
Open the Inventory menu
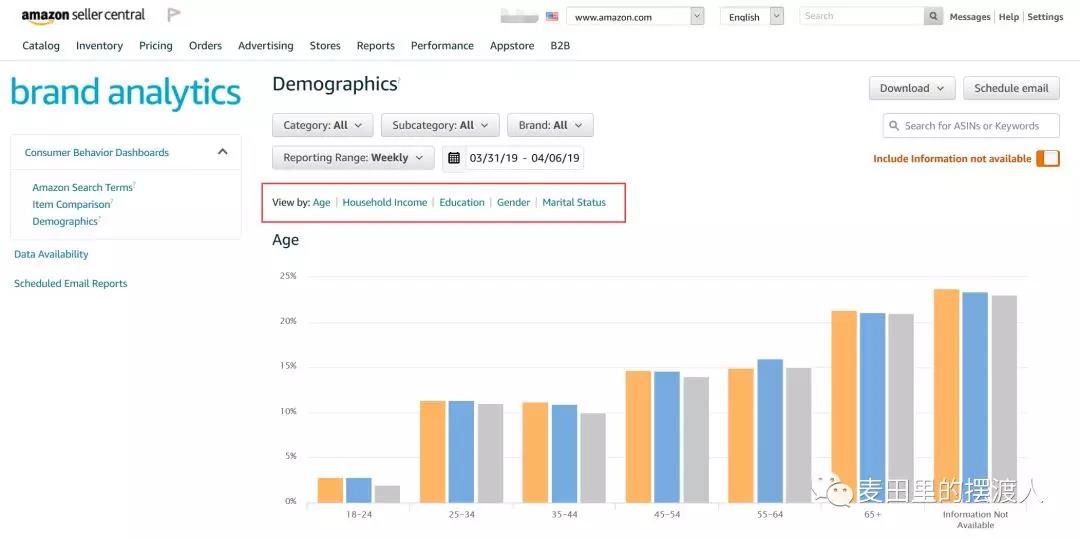pos(99,46)
